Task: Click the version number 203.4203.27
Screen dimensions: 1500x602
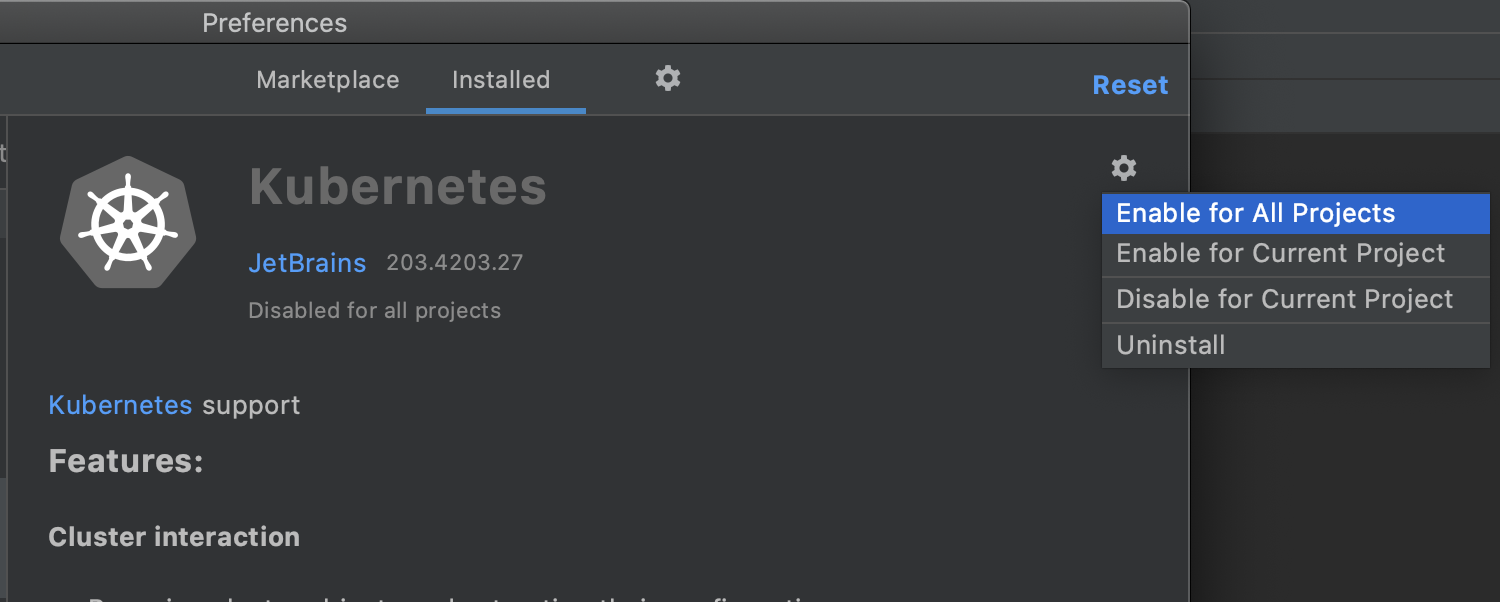Action: pyautogui.click(x=455, y=263)
